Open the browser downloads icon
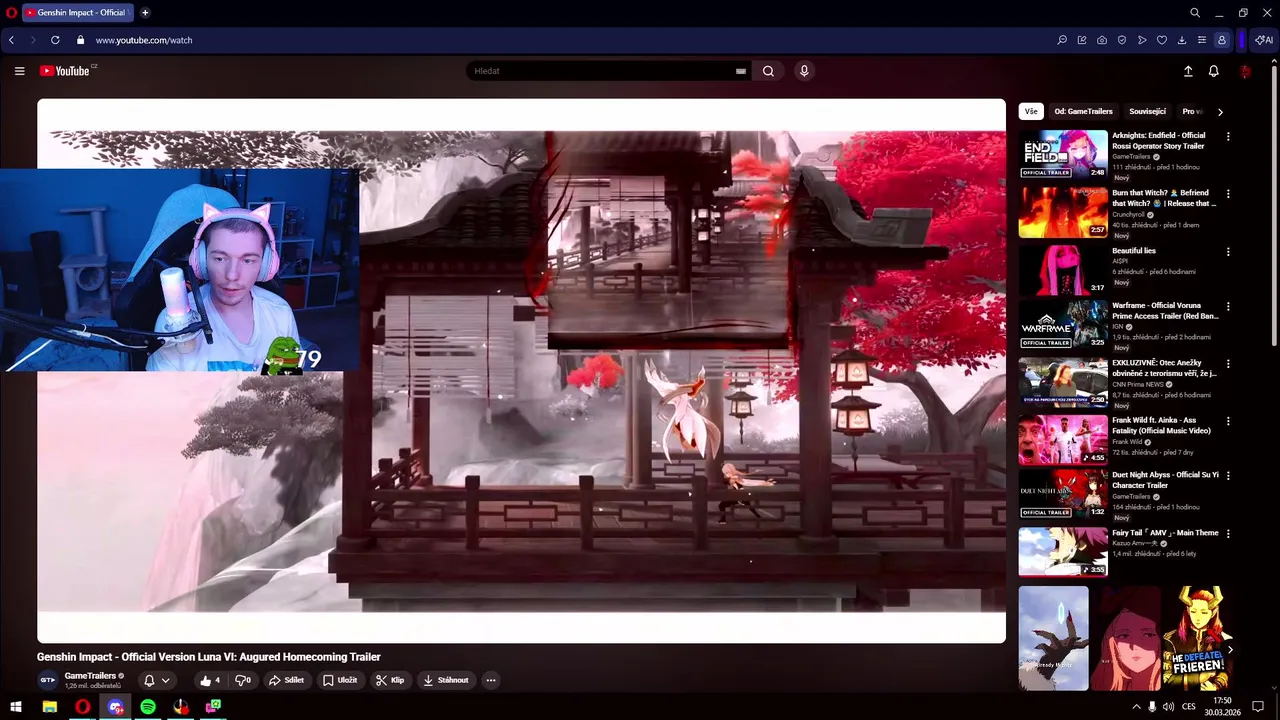The image size is (1280, 720). [x=1182, y=40]
